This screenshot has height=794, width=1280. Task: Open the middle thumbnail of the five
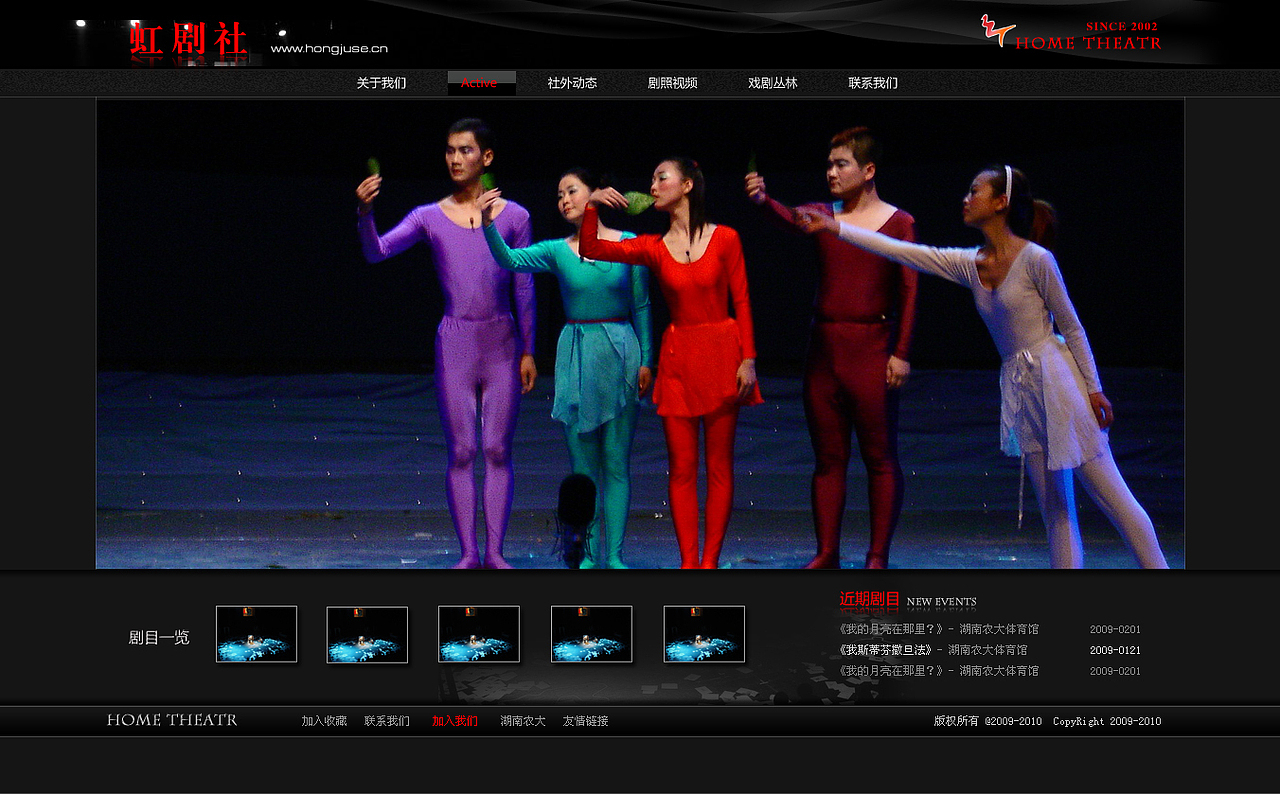479,634
